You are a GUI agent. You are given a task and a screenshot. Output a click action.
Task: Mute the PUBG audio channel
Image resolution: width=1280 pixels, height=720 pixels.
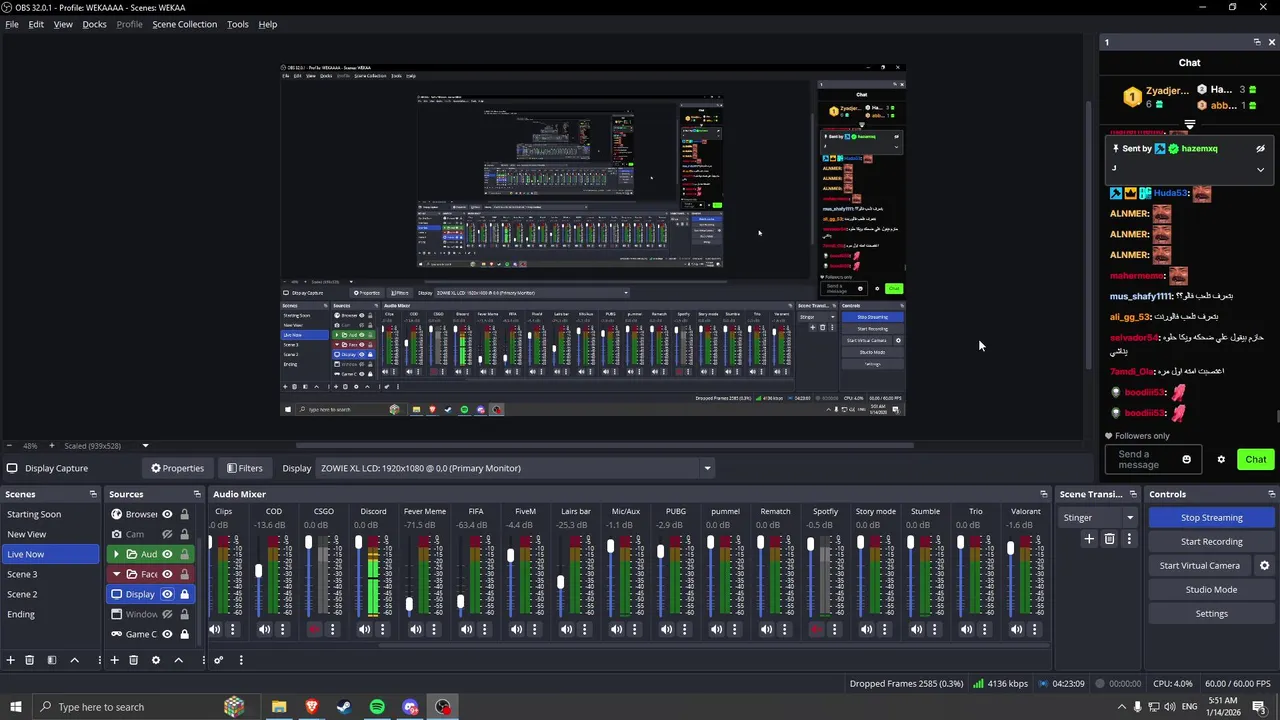pyautogui.click(x=666, y=629)
